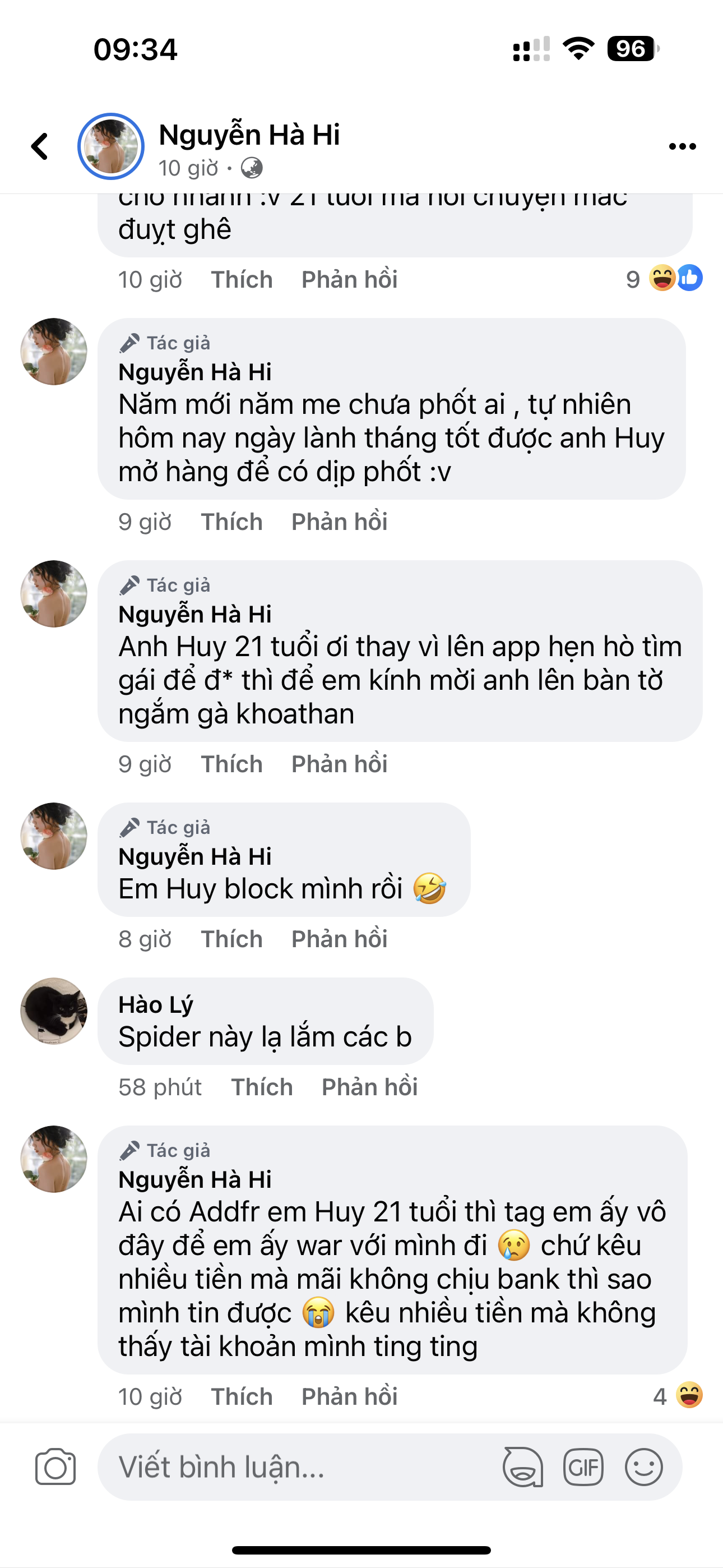
Task: Tap the back arrow in header
Action: [40, 147]
